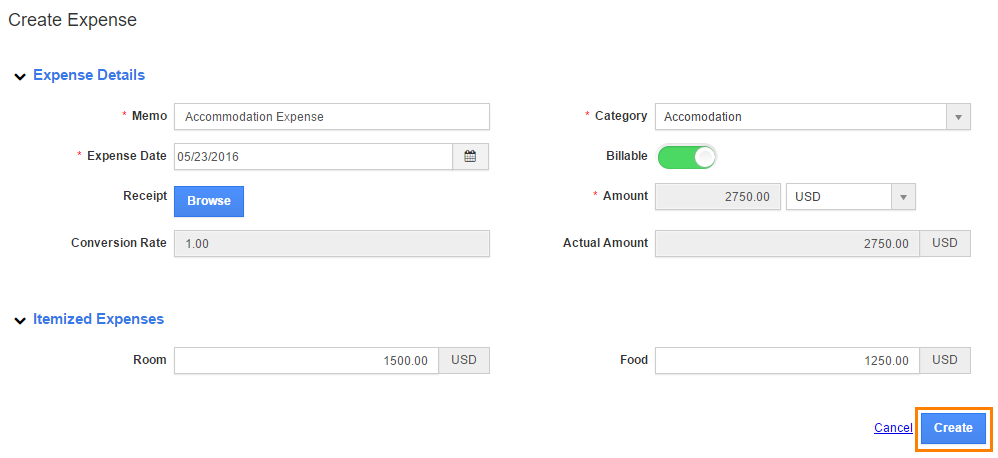Click the Cancel link
Screen dimensions: 998x458
click(x=892, y=428)
